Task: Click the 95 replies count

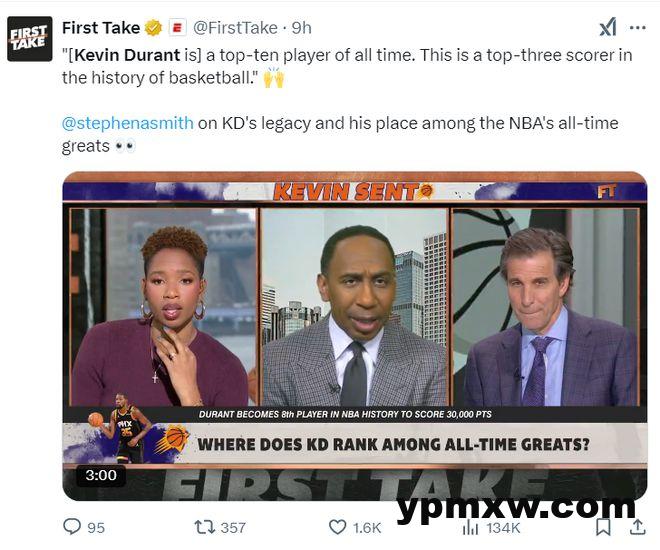Action: click(96, 528)
